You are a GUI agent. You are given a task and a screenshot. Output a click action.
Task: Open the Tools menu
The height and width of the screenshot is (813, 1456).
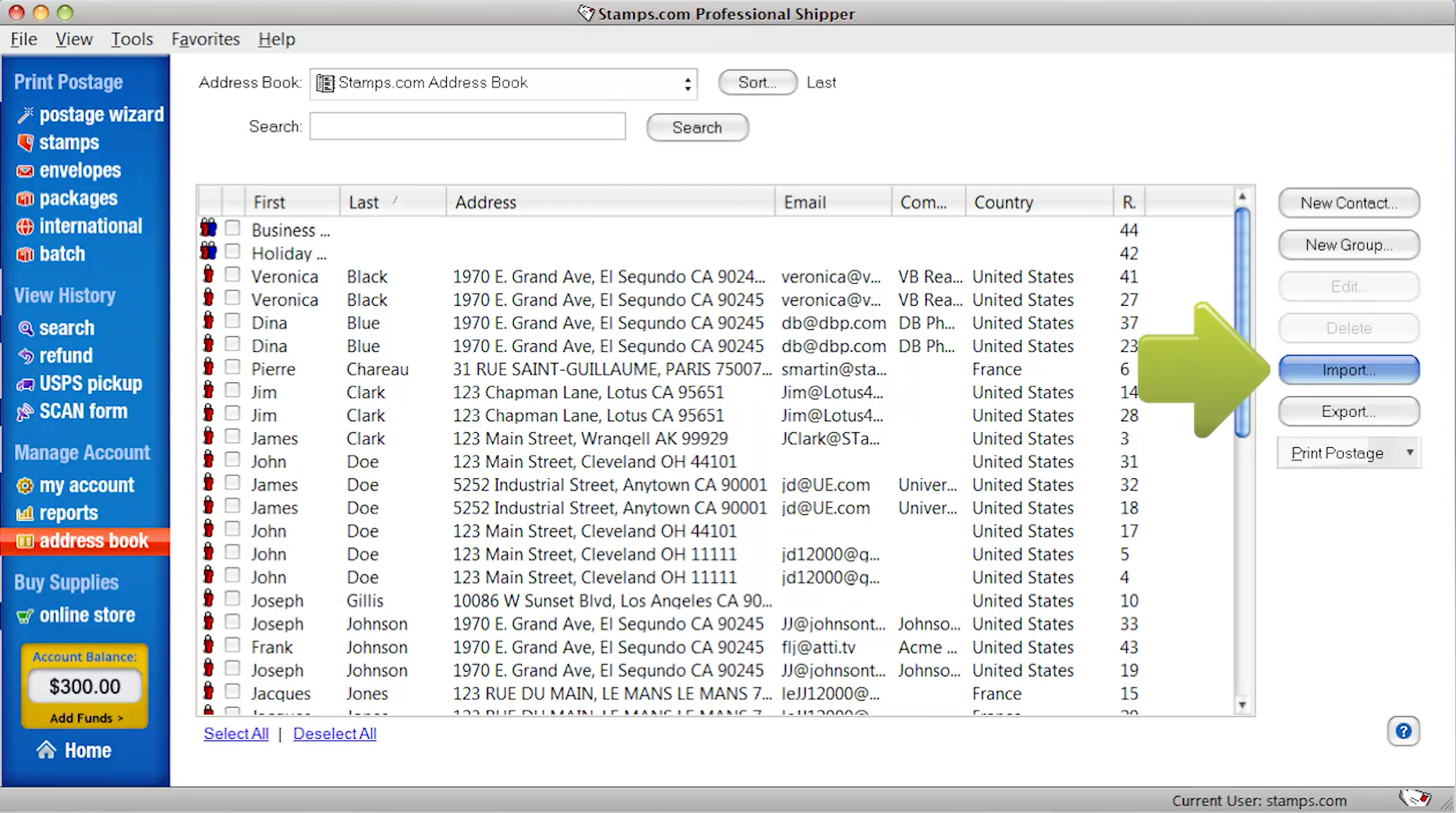coord(132,39)
